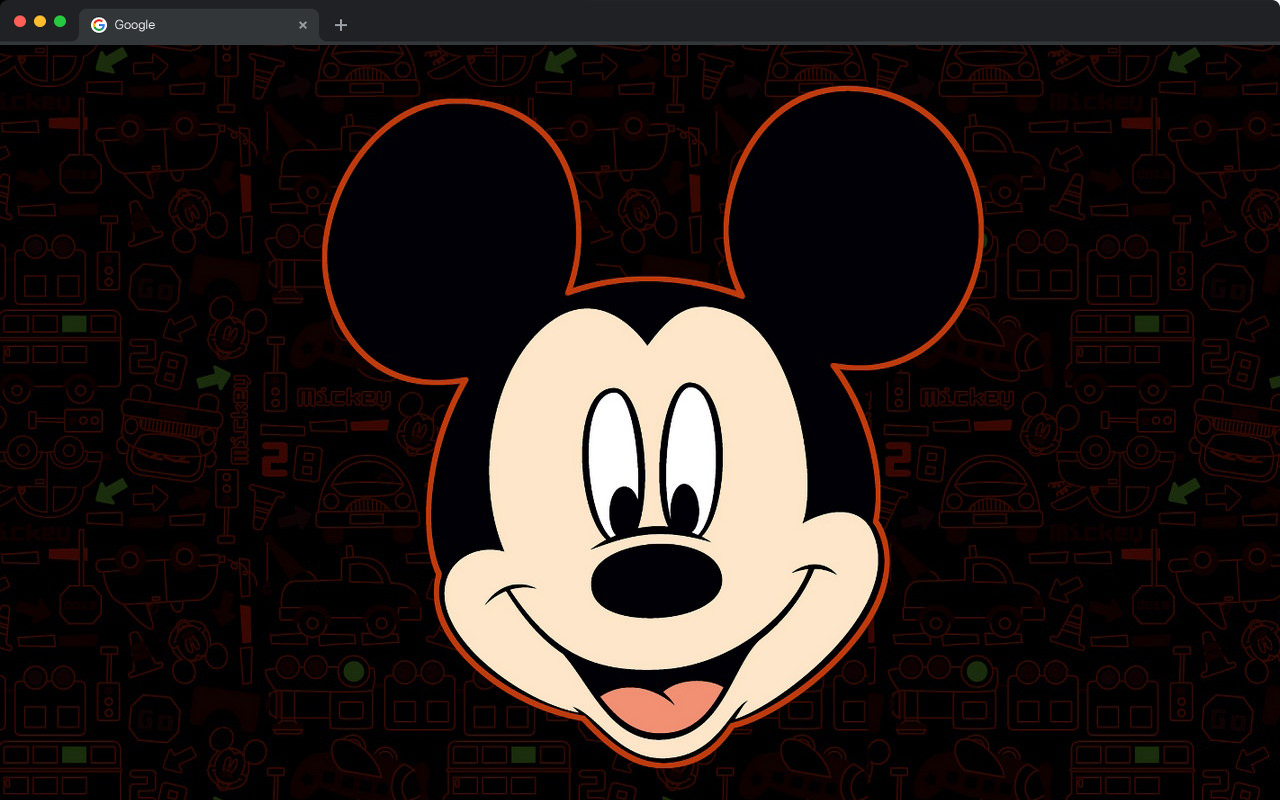
Task: Select the Google browser tab
Action: [199, 25]
